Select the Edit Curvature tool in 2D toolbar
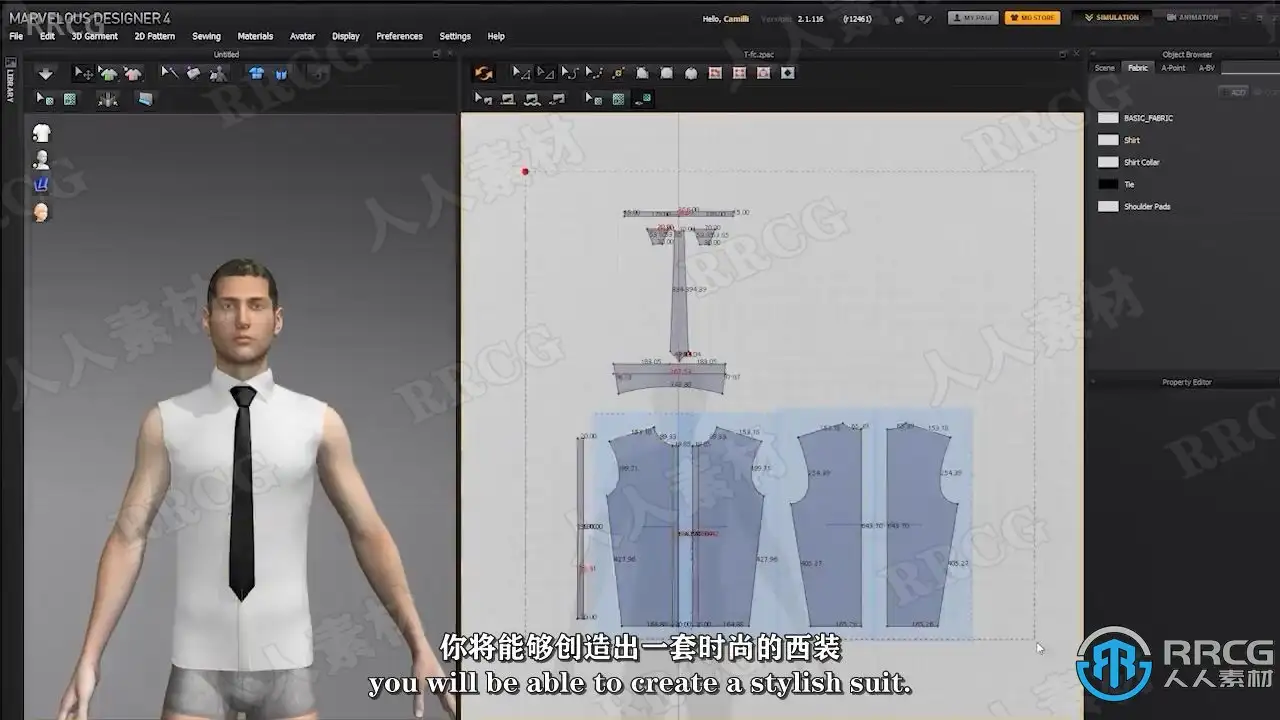1280x720 pixels. click(x=569, y=73)
